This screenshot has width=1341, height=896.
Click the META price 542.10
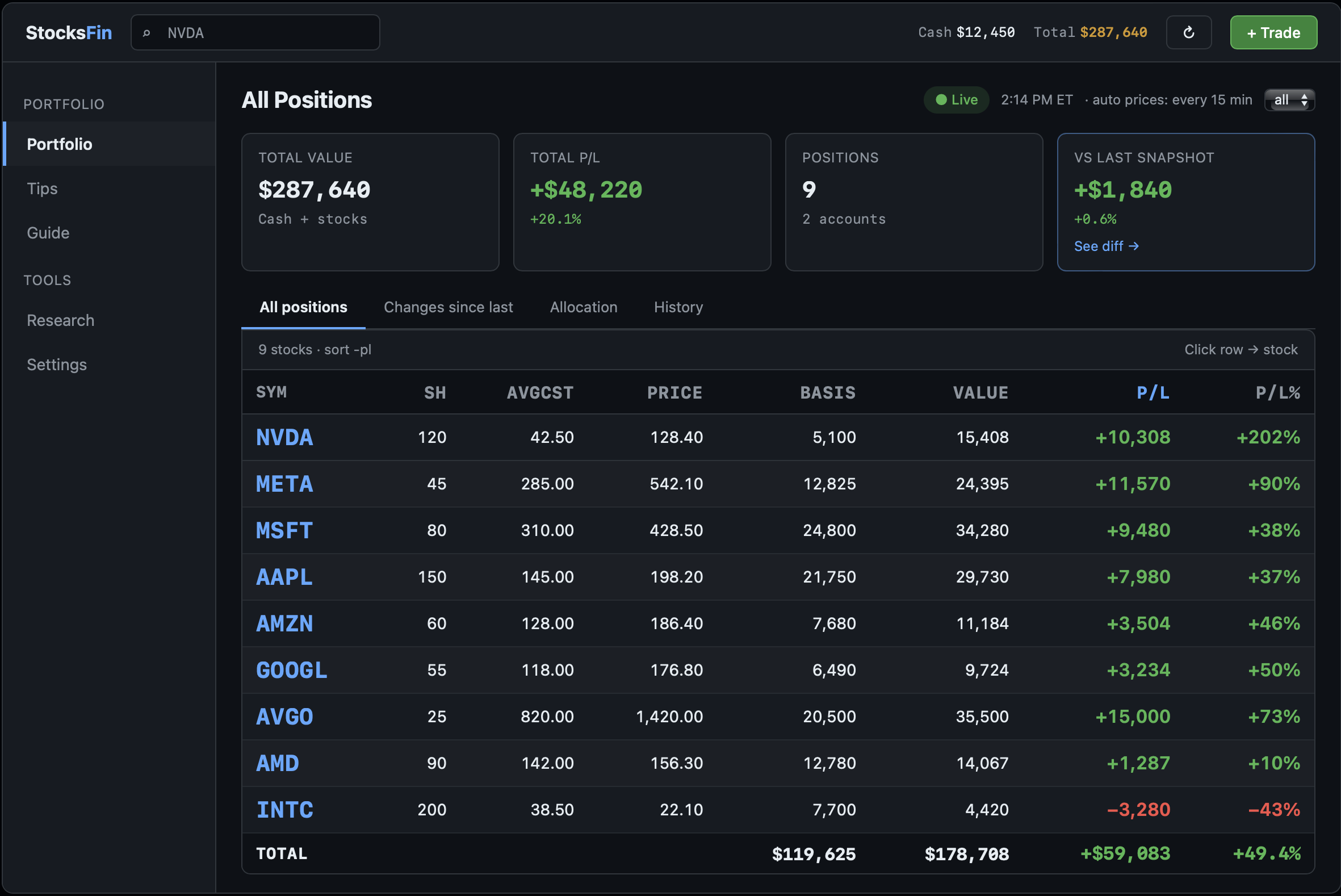676,484
